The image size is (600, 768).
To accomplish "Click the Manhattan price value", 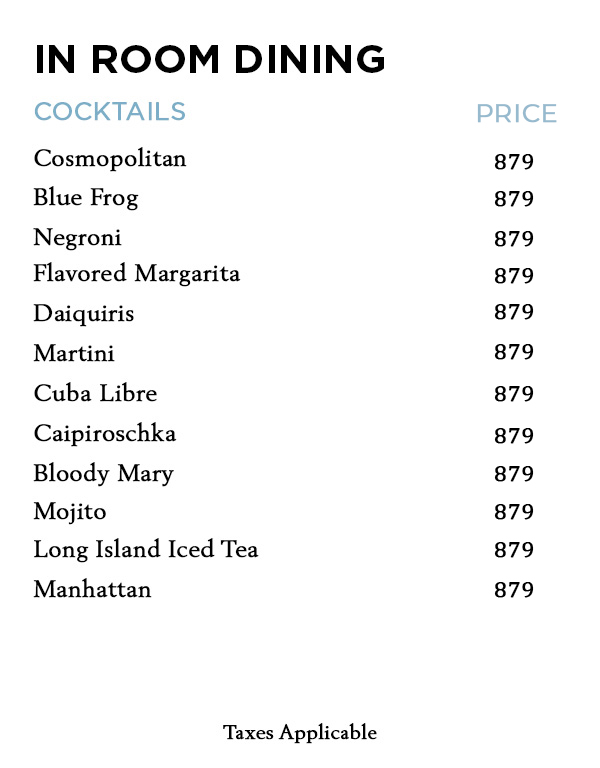I will click(x=514, y=590).
